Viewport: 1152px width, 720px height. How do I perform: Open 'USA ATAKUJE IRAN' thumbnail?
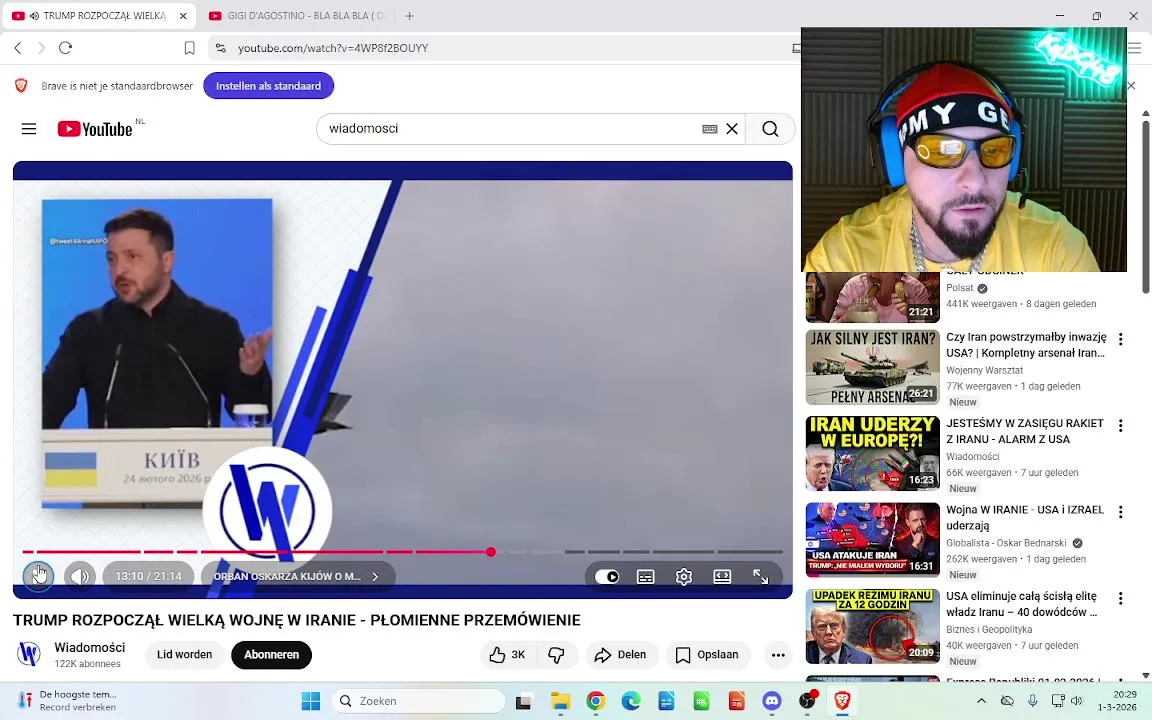(x=873, y=540)
